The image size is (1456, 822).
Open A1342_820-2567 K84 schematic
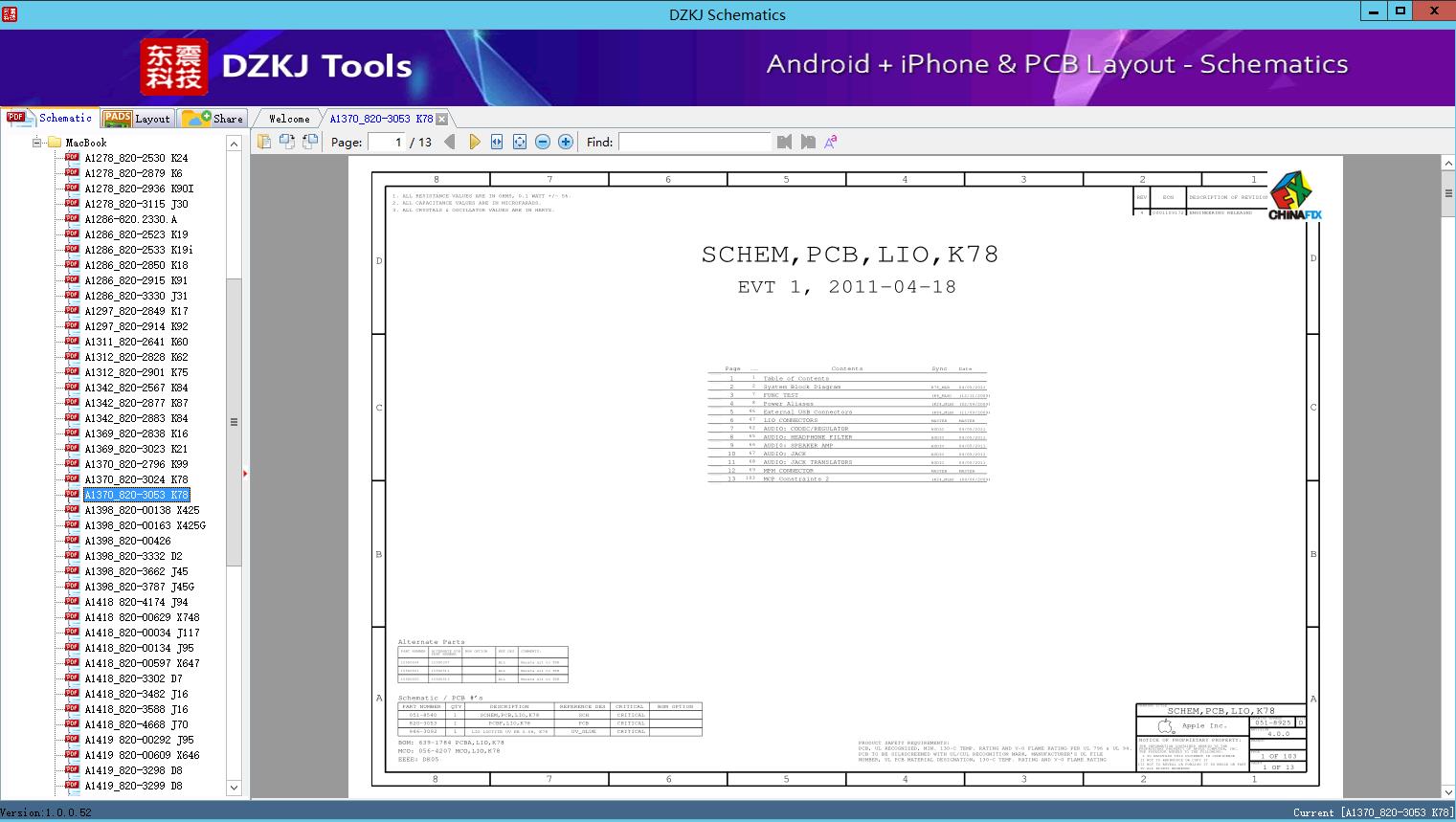pyautogui.click(x=136, y=388)
